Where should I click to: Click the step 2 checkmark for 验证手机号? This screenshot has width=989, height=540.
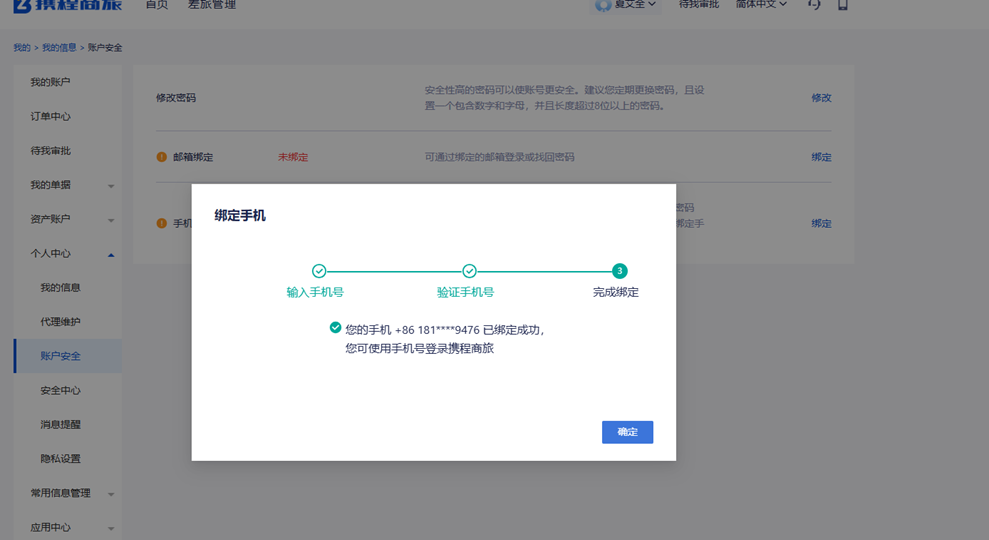(469, 271)
